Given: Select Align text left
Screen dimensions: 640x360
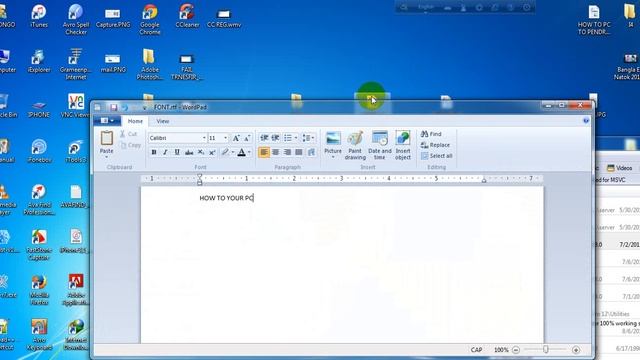Looking at the screenshot, I should coord(264,152).
